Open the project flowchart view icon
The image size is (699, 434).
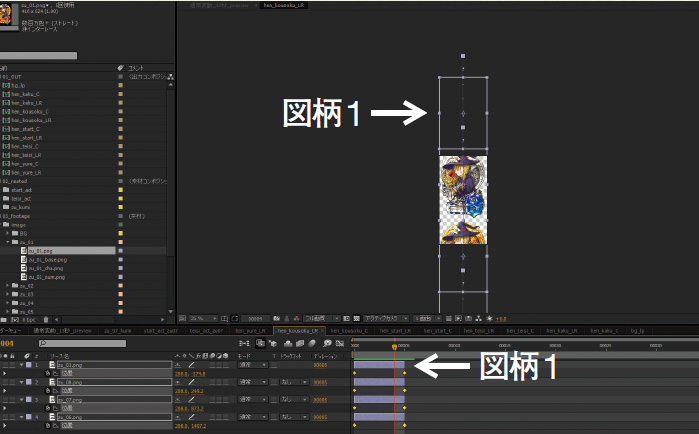[x=170, y=77]
